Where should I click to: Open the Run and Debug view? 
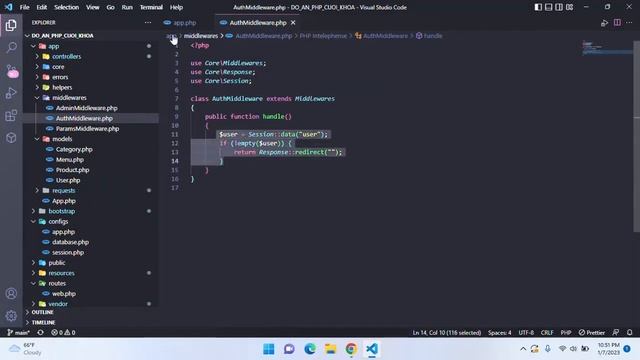click(11, 93)
